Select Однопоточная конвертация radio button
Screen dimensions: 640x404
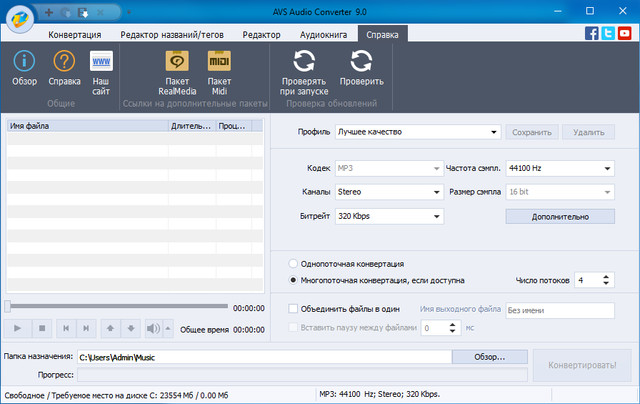[293, 264]
